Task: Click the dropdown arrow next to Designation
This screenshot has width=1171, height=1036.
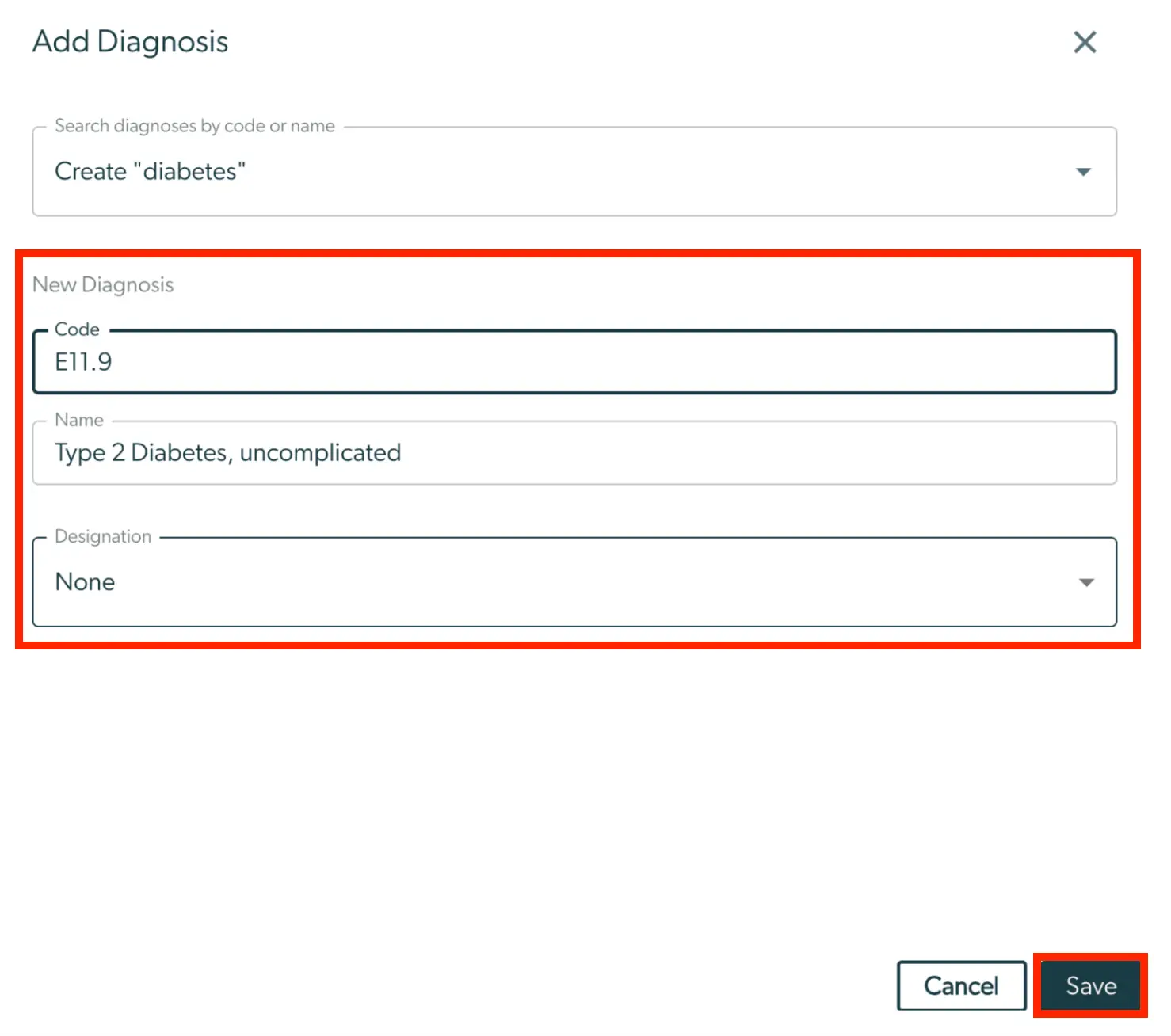Action: point(1086,582)
